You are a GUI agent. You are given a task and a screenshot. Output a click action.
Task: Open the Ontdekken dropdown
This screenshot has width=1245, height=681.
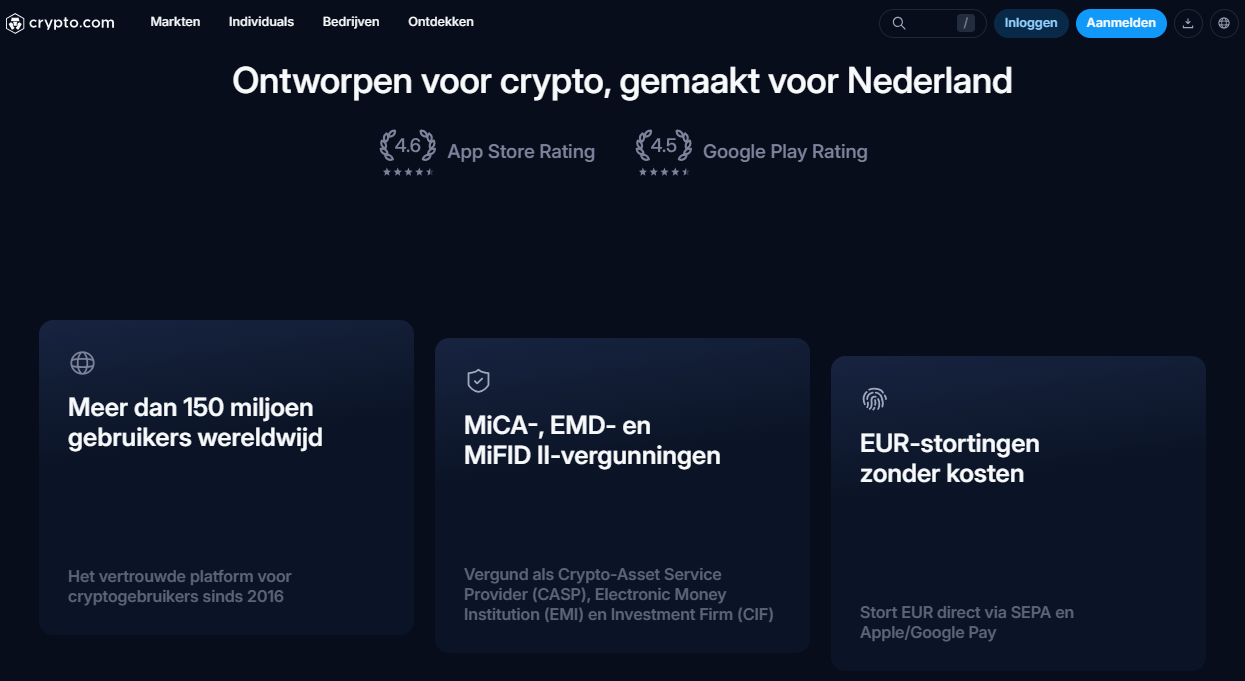pyautogui.click(x=440, y=21)
